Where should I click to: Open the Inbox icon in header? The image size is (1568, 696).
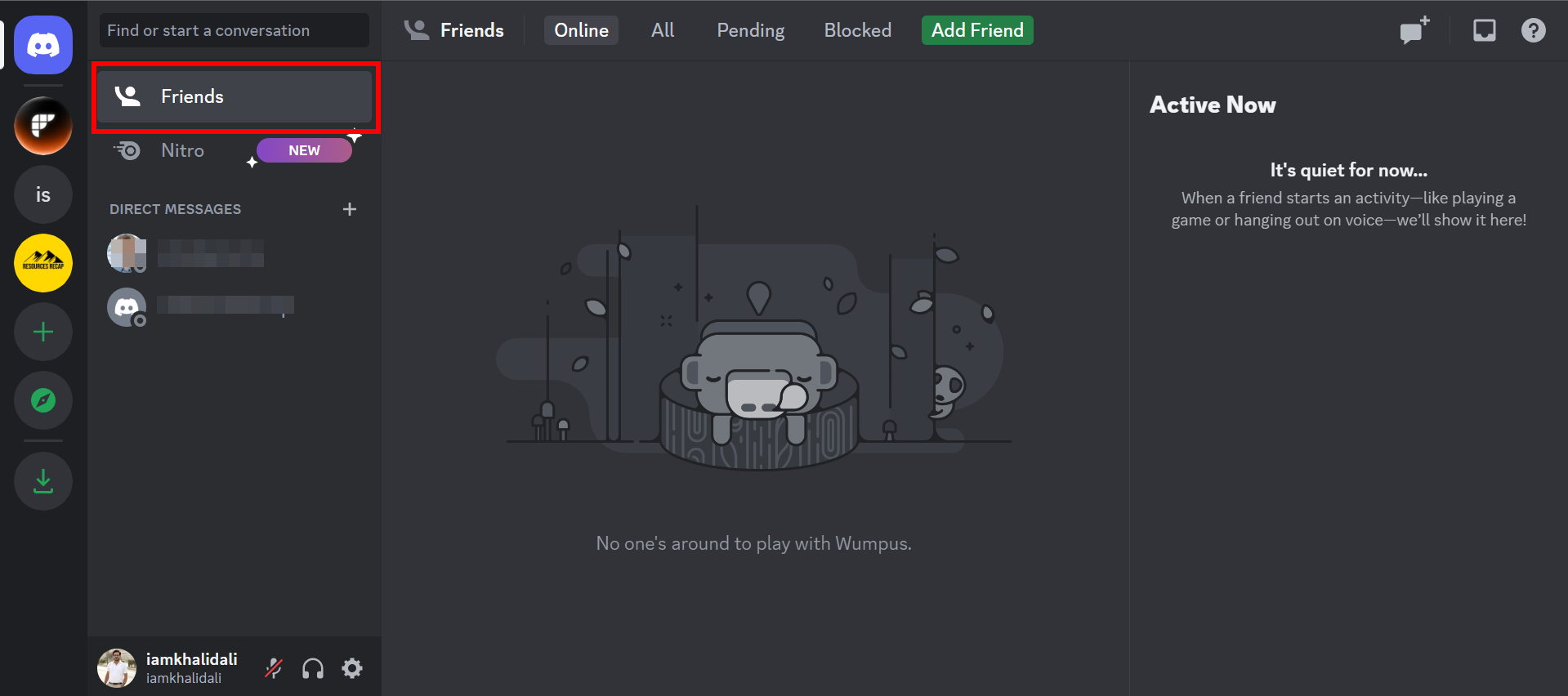(1485, 30)
